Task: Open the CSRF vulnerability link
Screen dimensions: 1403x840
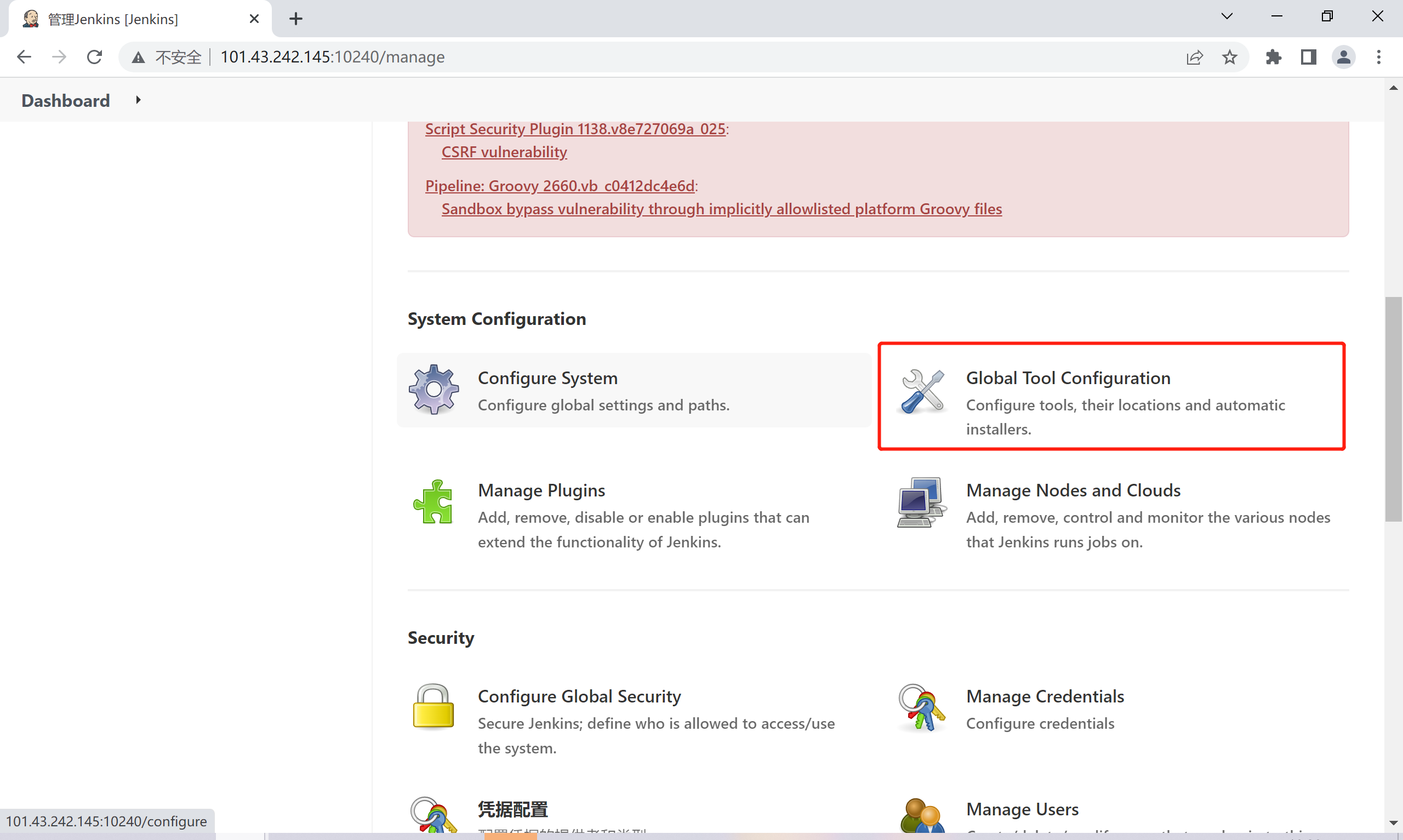Action: click(x=504, y=152)
